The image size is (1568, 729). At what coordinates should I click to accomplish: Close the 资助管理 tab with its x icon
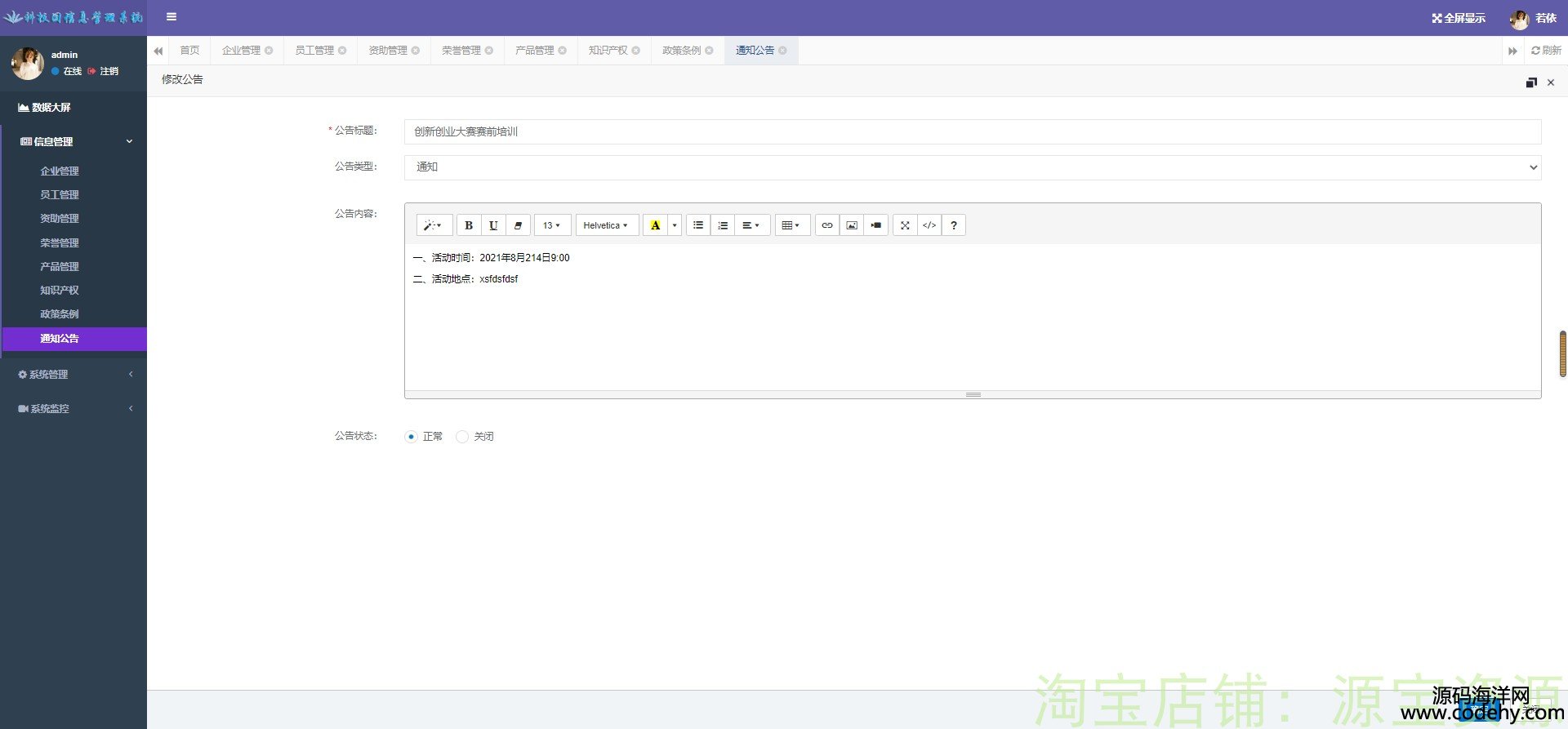tap(416, 51)
